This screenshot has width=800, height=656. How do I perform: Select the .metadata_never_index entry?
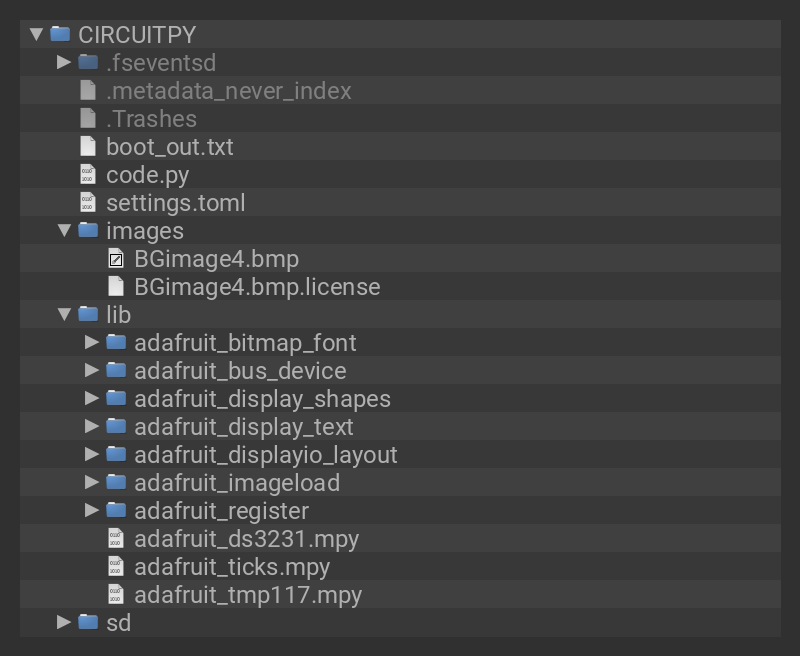point(228,91)
